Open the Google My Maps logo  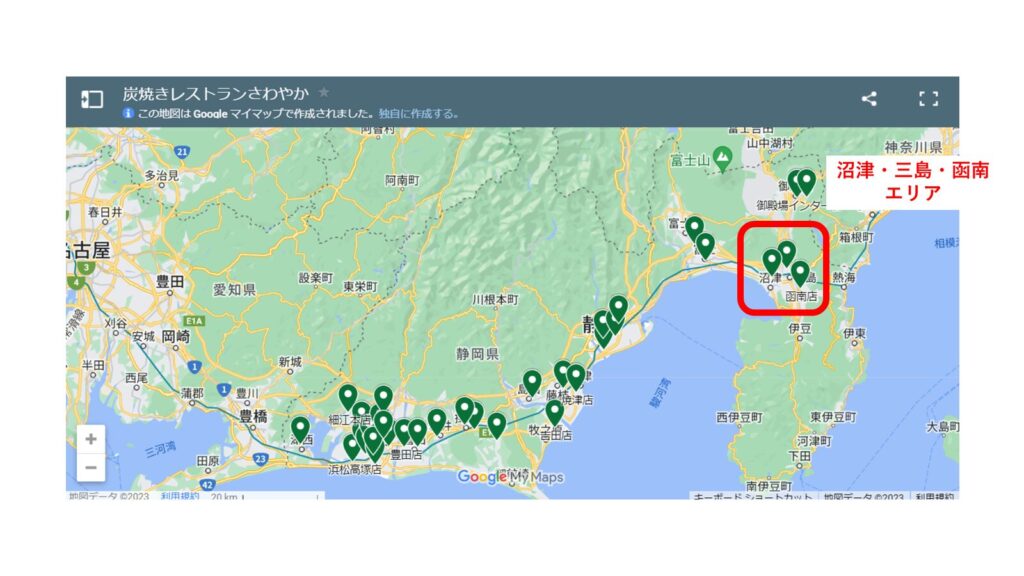pos(510,477)
